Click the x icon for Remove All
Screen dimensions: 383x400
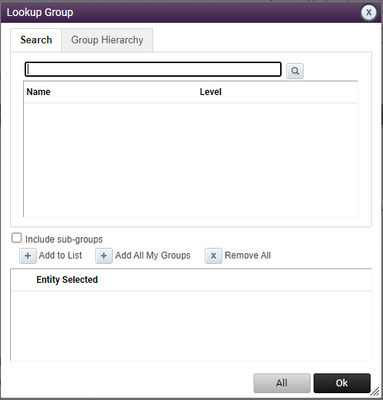click(x=213, y=256)
